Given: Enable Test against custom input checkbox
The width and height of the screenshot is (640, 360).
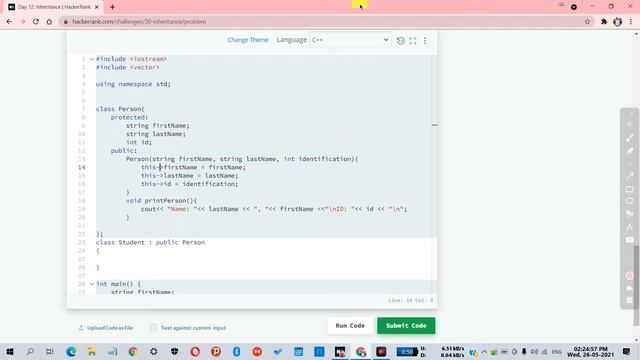Looking at the screenshot, I should coord(153,327).
